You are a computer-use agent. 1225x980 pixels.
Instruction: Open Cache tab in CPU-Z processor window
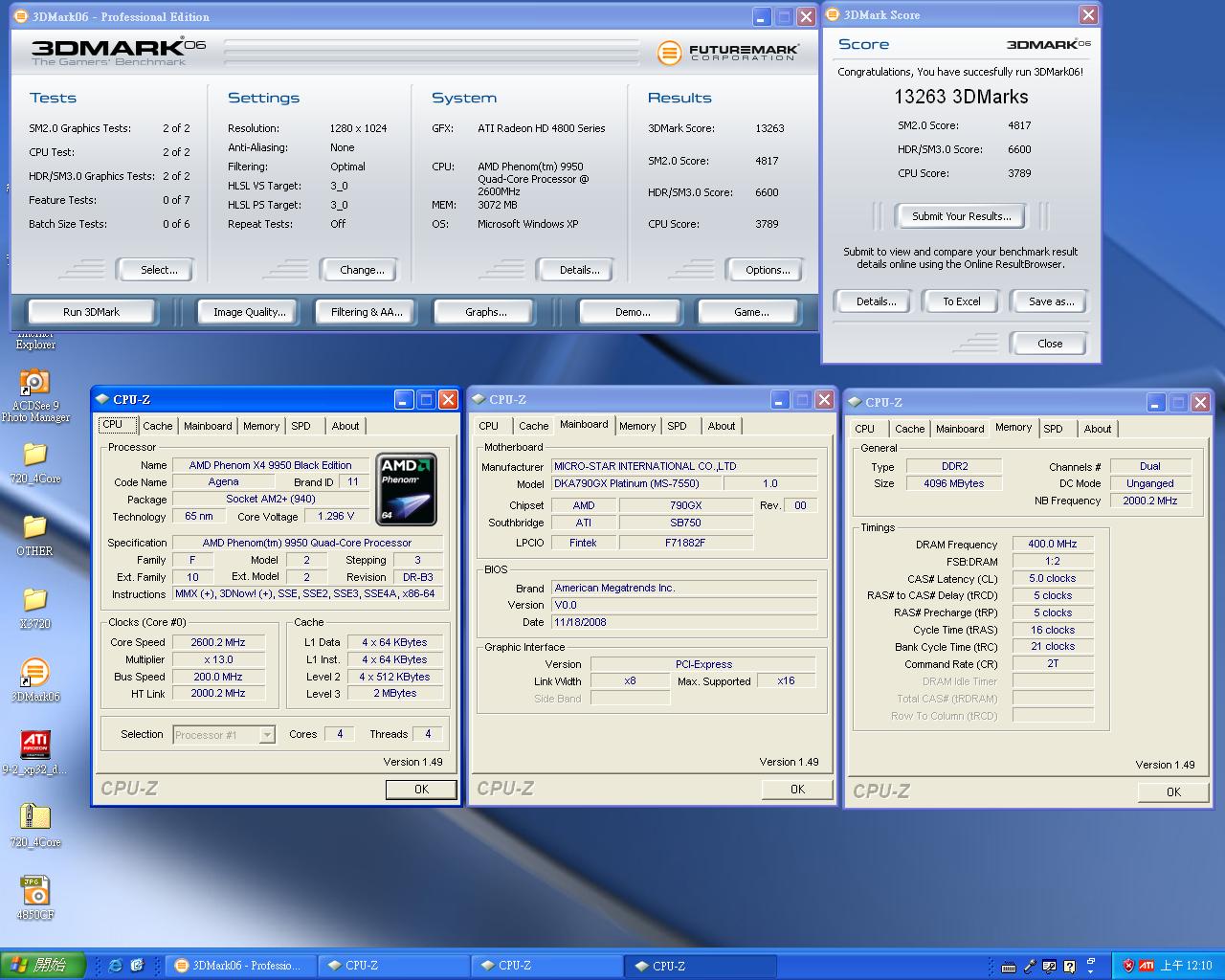158,426
